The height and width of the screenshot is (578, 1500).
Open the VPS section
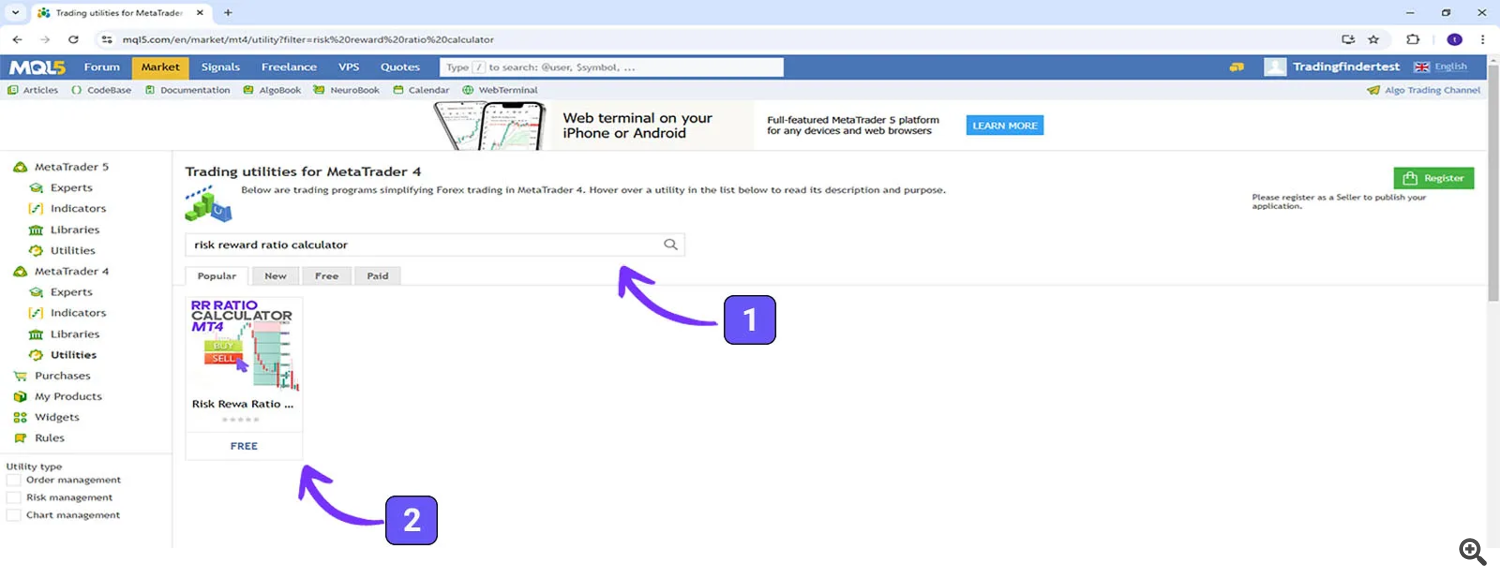coord(349,67)
